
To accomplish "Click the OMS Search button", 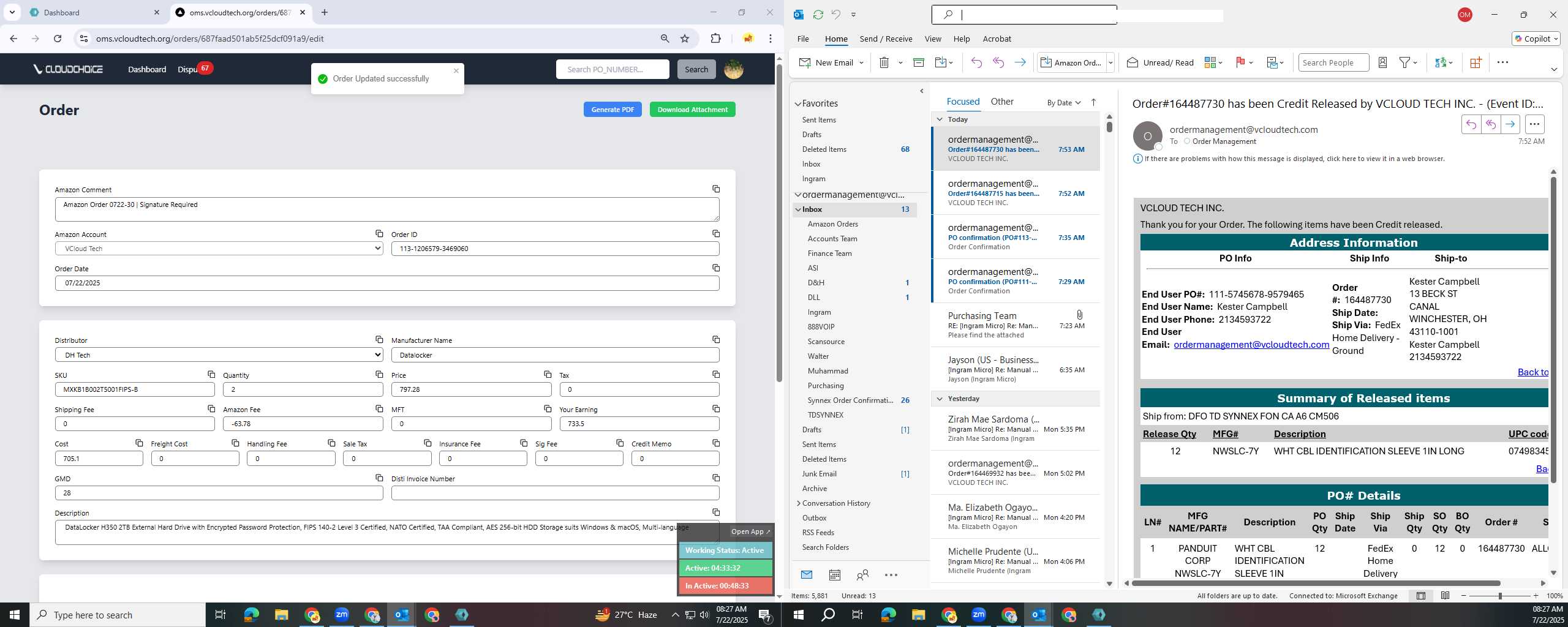I will click(x=696, y=69).
